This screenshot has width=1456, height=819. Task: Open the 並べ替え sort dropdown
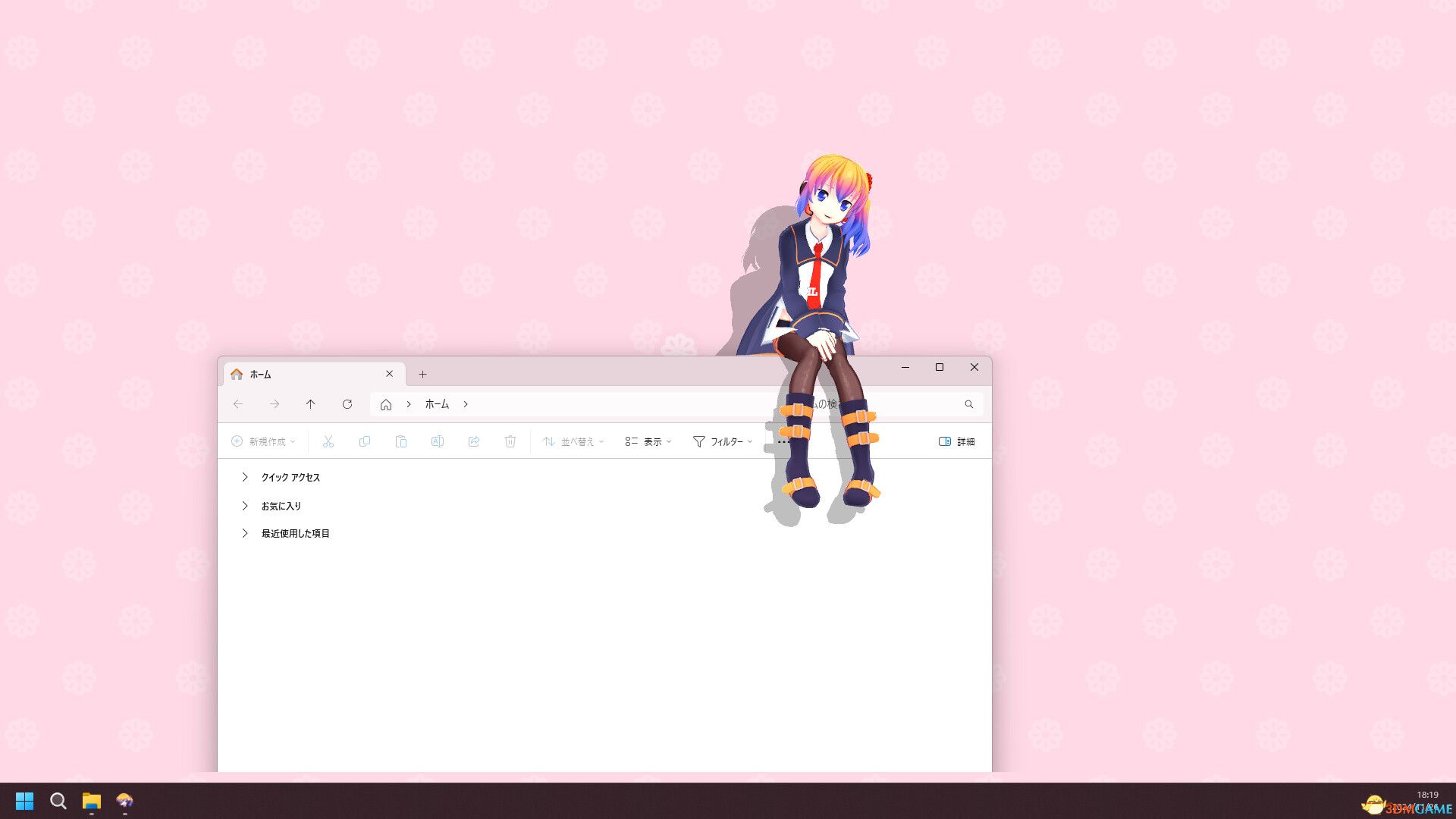pos(573,441)
